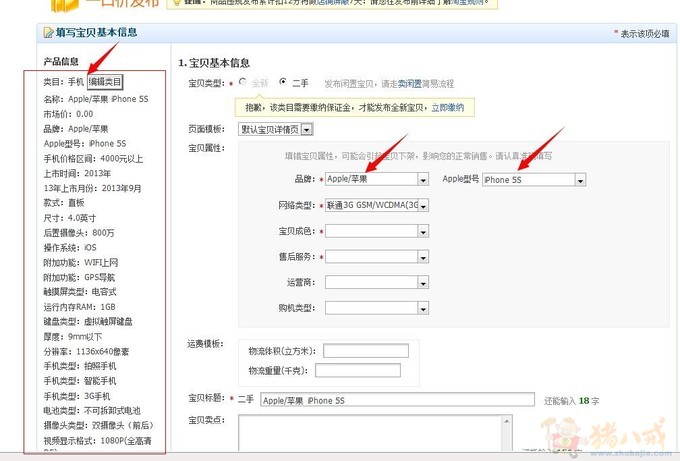Click the 摄像头类型: 双摄像头 text
Viewport: 680px width, 461px height.
[x=98, y=425]
